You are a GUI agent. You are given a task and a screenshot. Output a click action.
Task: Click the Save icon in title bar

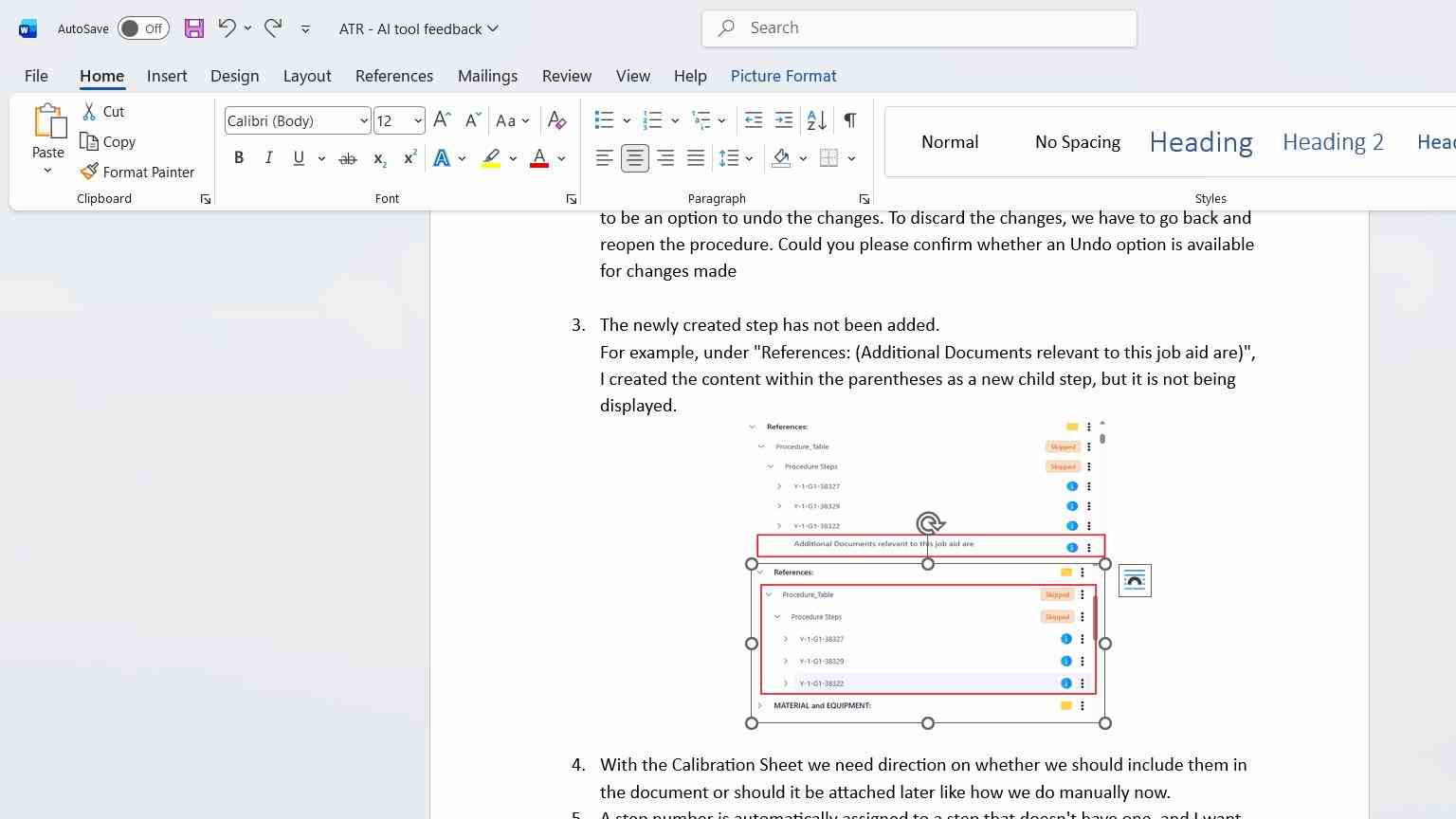pos(194,28)
